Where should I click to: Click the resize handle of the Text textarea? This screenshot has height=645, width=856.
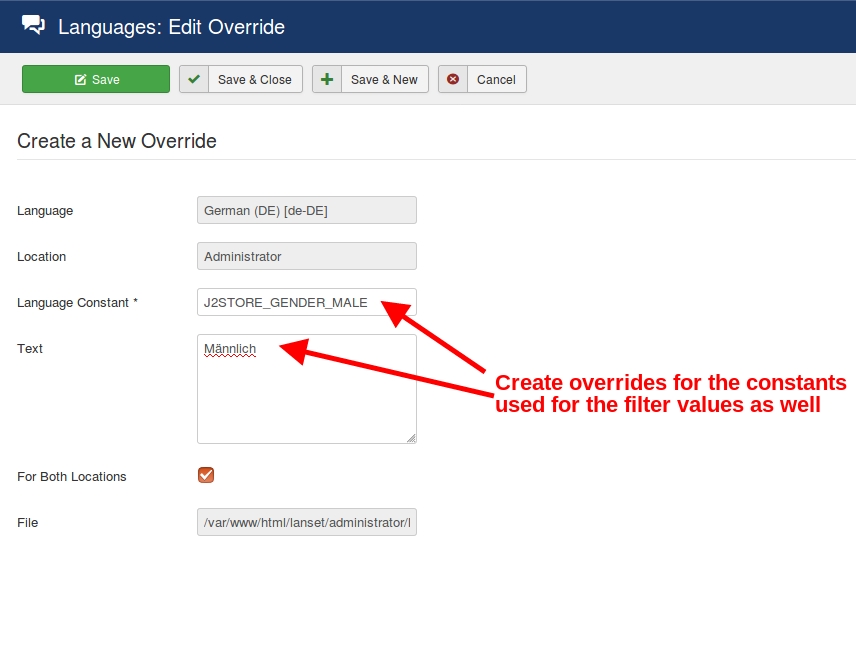[x=411, y=438]
